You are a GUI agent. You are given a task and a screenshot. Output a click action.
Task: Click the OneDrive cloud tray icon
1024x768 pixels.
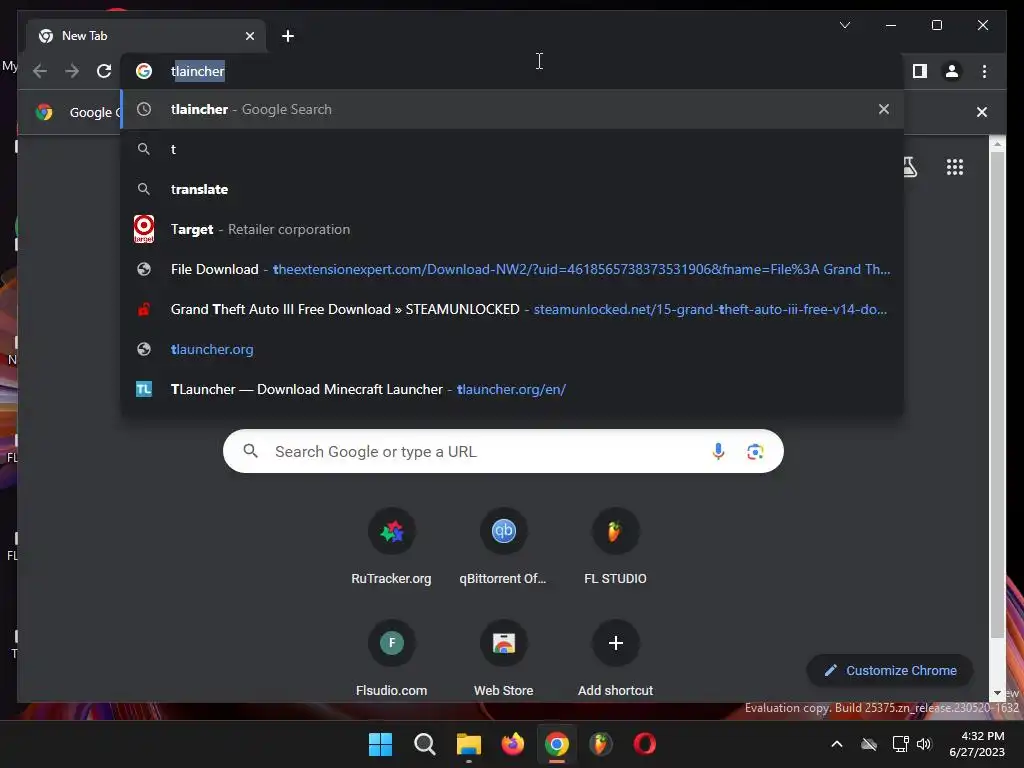click(869, 744)
